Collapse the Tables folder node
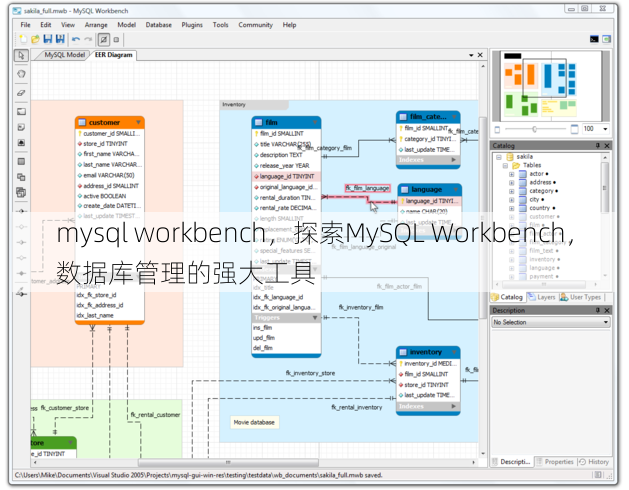The width and height of the screenshot is (629, 490). click(505, 165)
